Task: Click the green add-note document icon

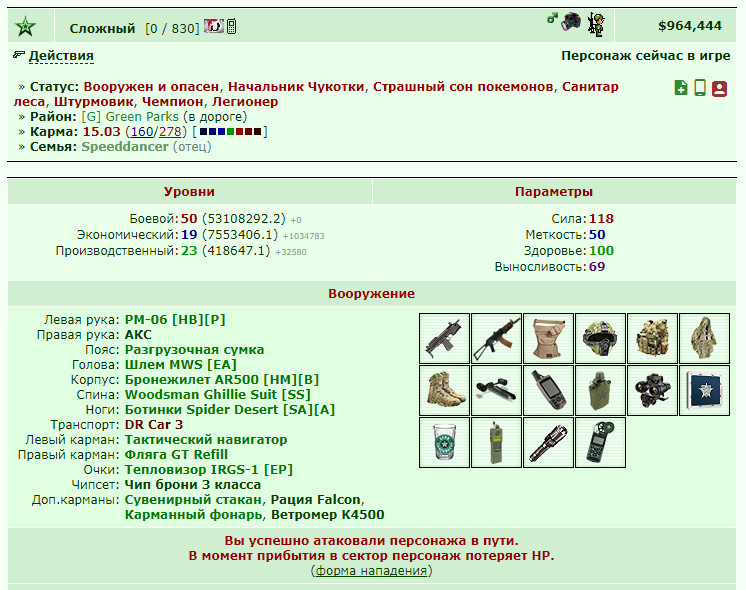Action: 681,88
